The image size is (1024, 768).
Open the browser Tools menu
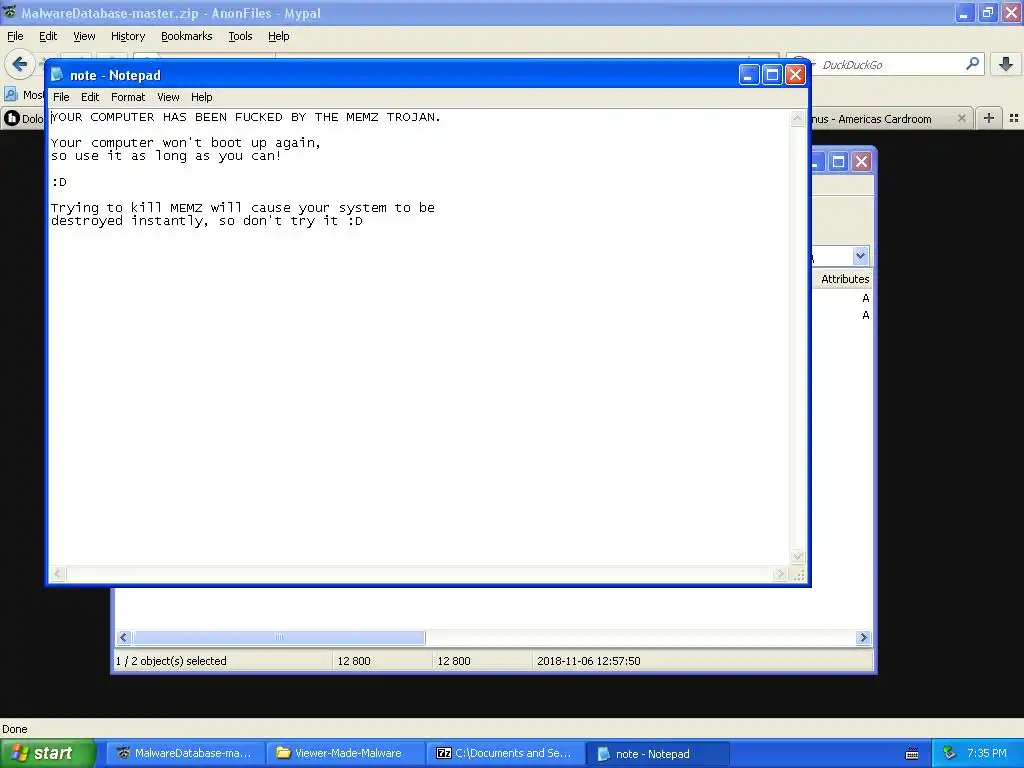[x=240, y=36]
